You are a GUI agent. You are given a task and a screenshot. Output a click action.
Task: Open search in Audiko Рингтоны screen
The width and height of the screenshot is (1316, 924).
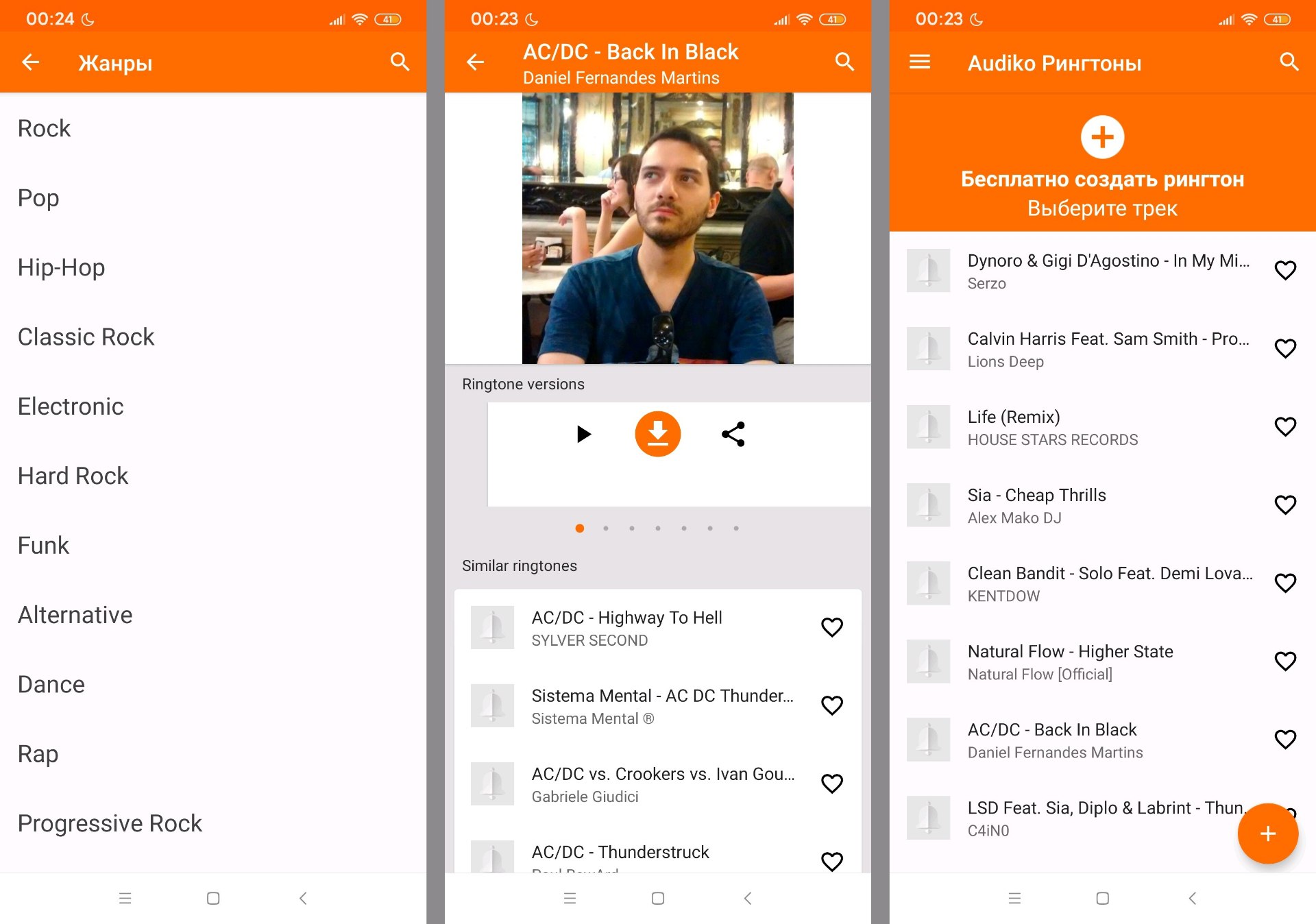click(1289, 62)
